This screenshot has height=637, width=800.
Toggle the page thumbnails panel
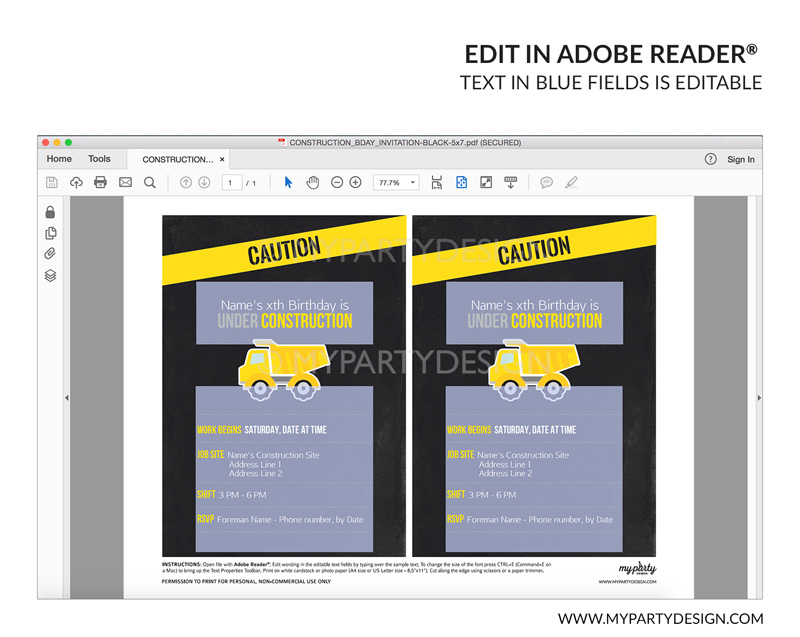pos(50,233)
